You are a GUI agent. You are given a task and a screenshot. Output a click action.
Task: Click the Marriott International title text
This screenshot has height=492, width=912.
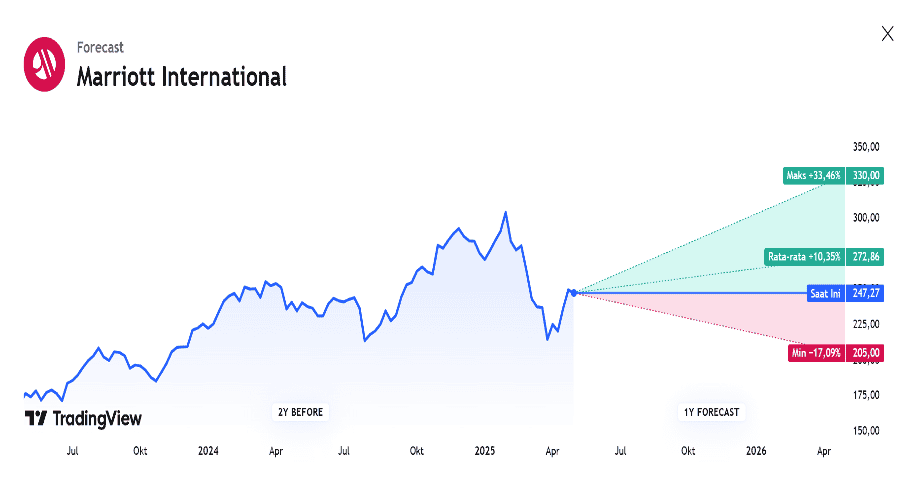(x=181, y=76)
